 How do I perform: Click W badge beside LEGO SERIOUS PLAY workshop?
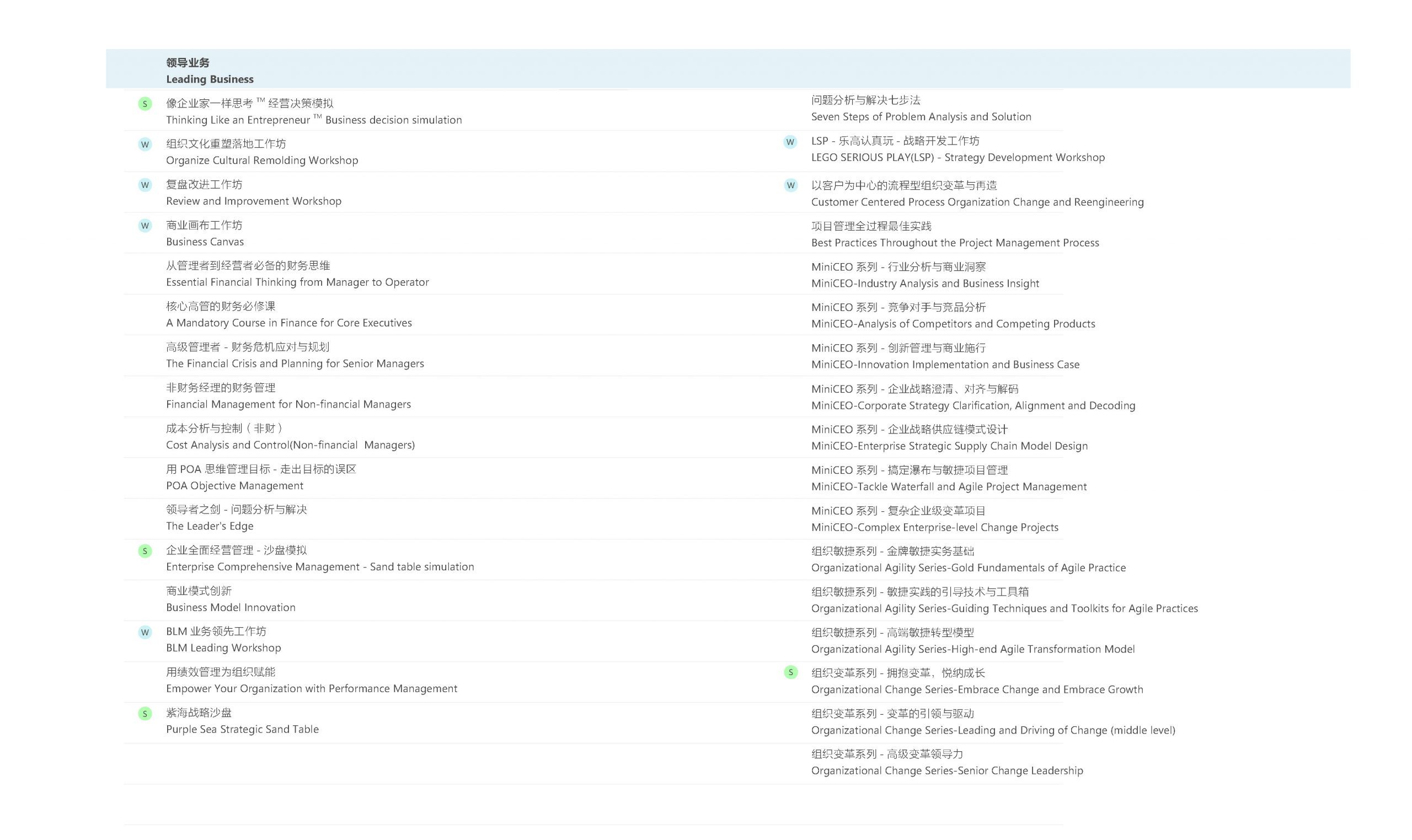790,142
